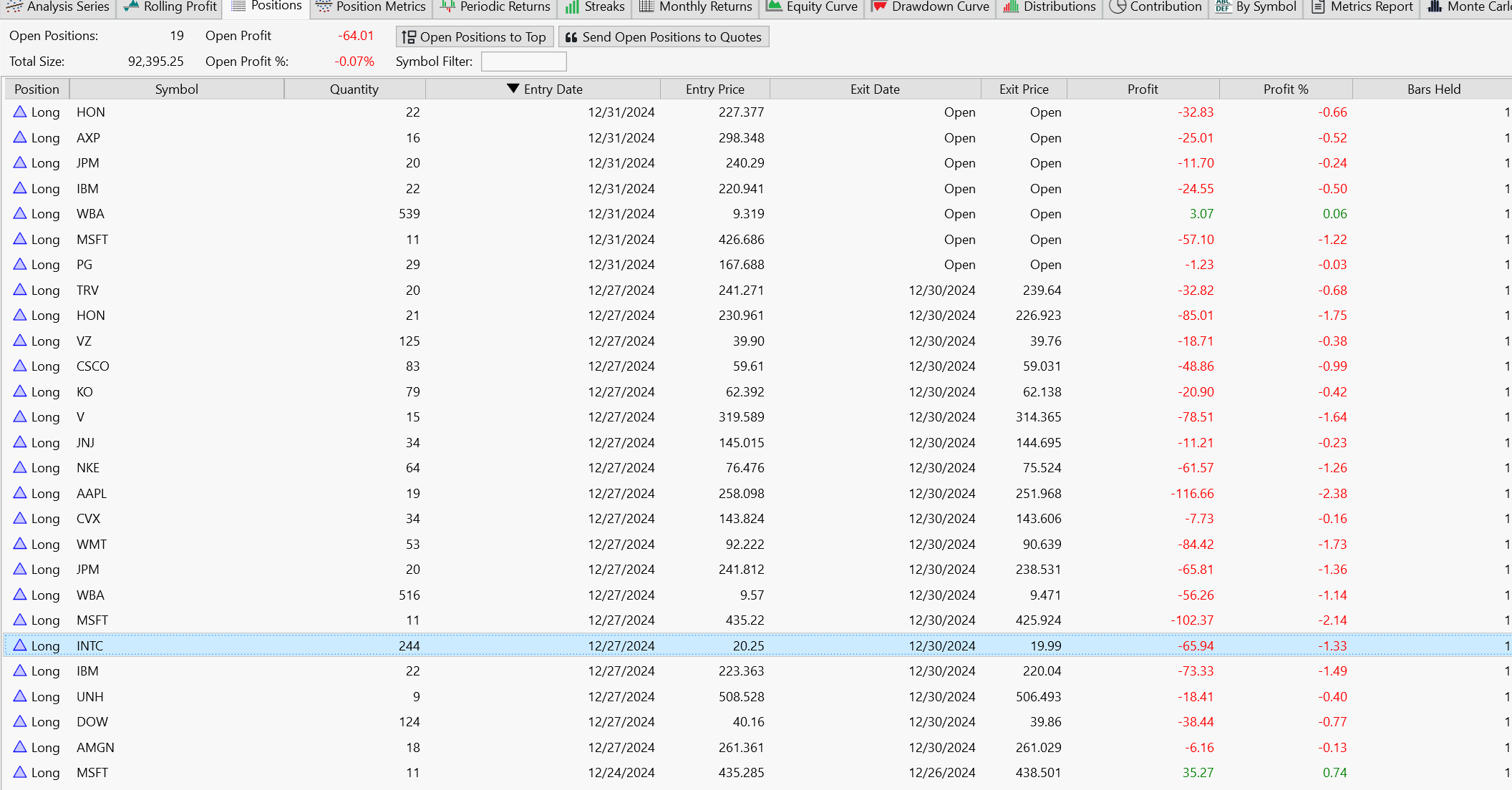Focus the Symbol Filter text box
This screenshot has height=790, width=1512.
tap(523, 62)
